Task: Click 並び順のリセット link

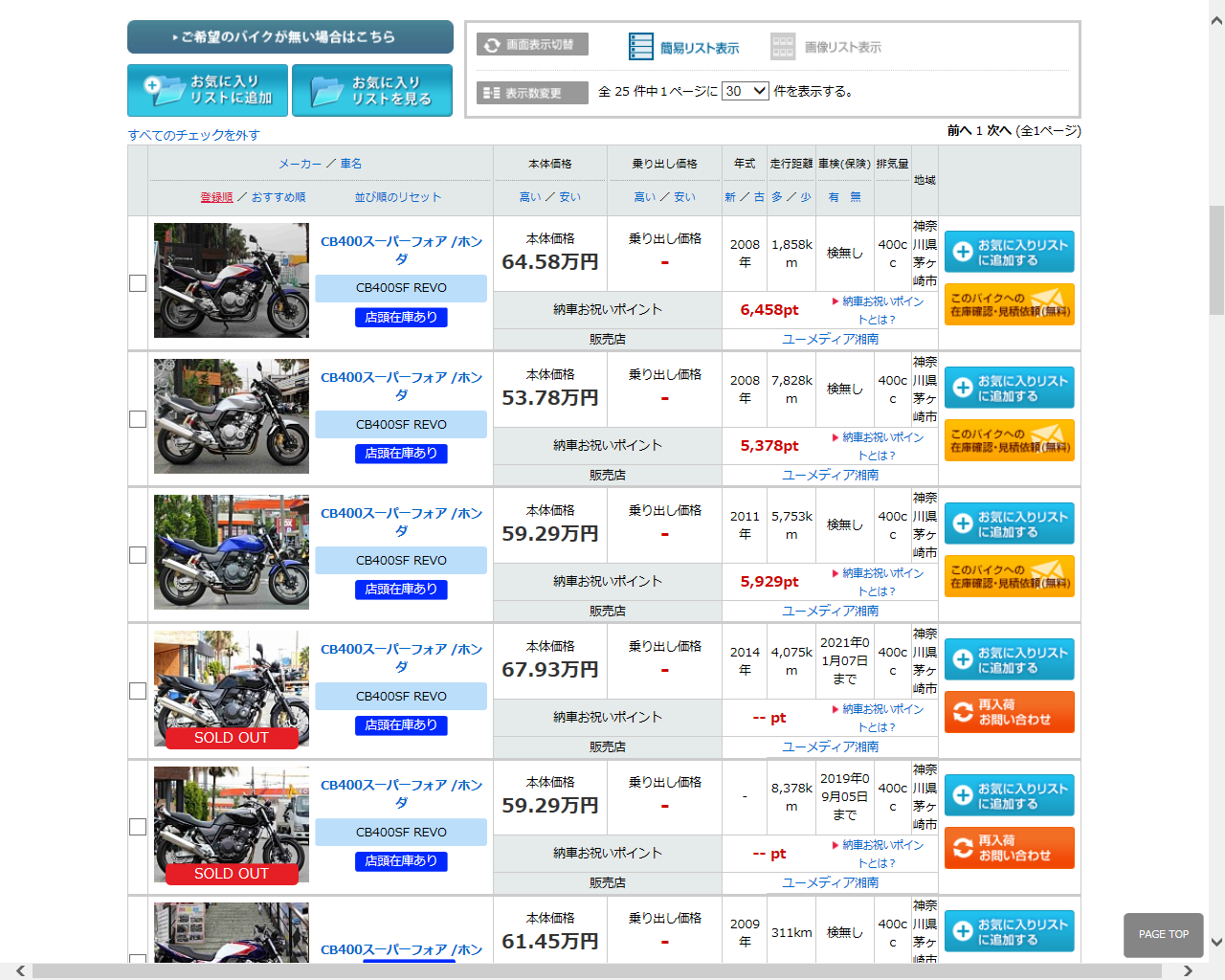Action: [x=398, y=197]
